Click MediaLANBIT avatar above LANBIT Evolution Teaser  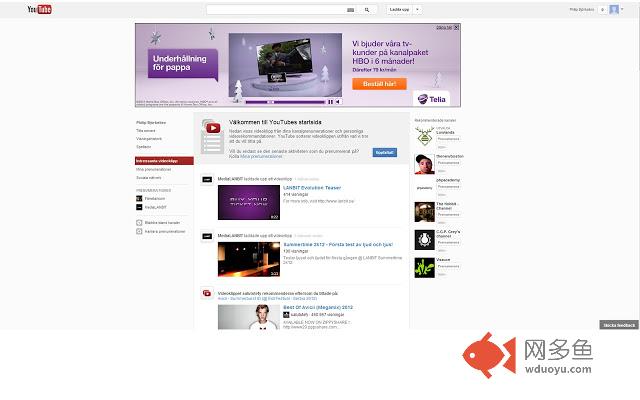click(207, 179)
